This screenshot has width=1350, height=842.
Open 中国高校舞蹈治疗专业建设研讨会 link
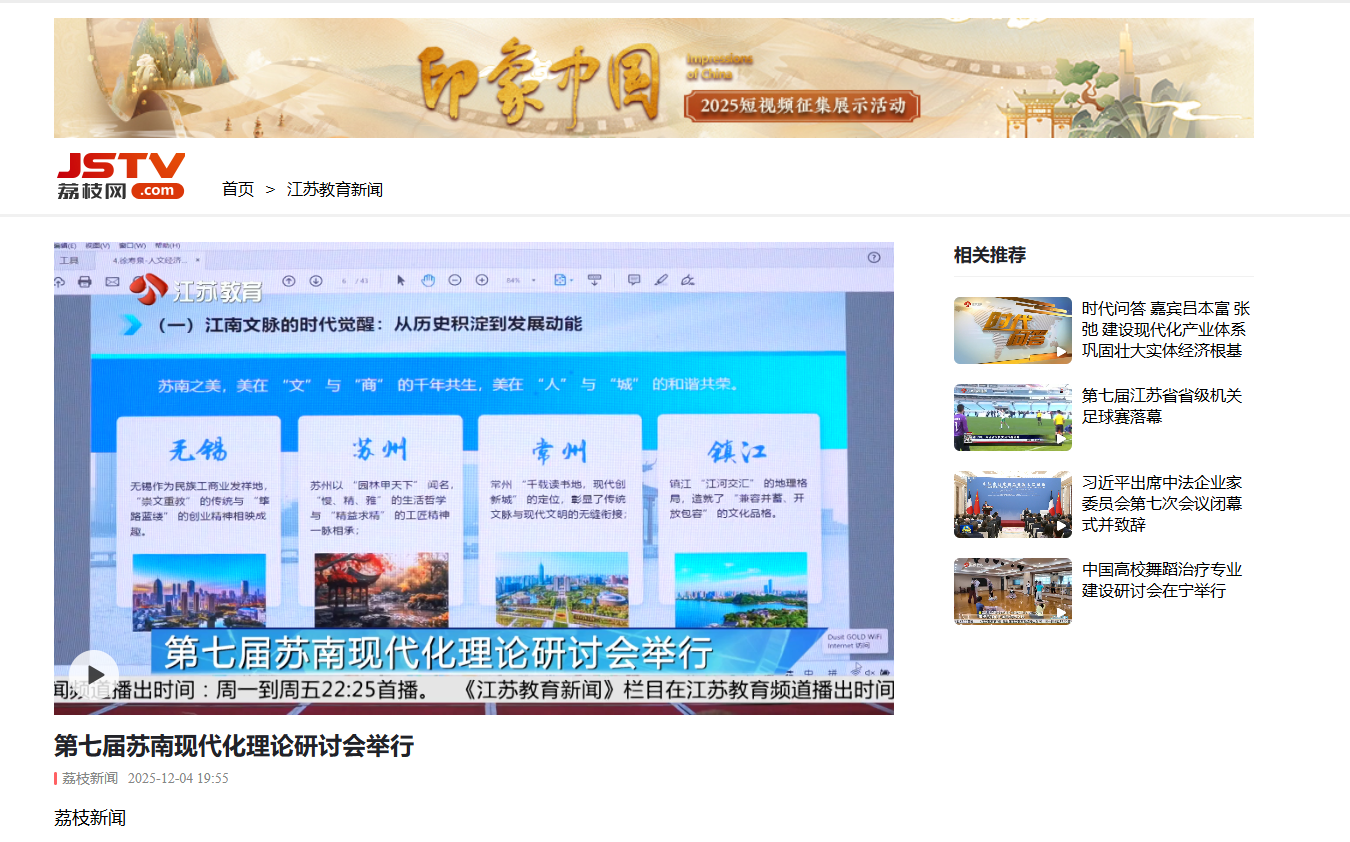[1161, 580]
